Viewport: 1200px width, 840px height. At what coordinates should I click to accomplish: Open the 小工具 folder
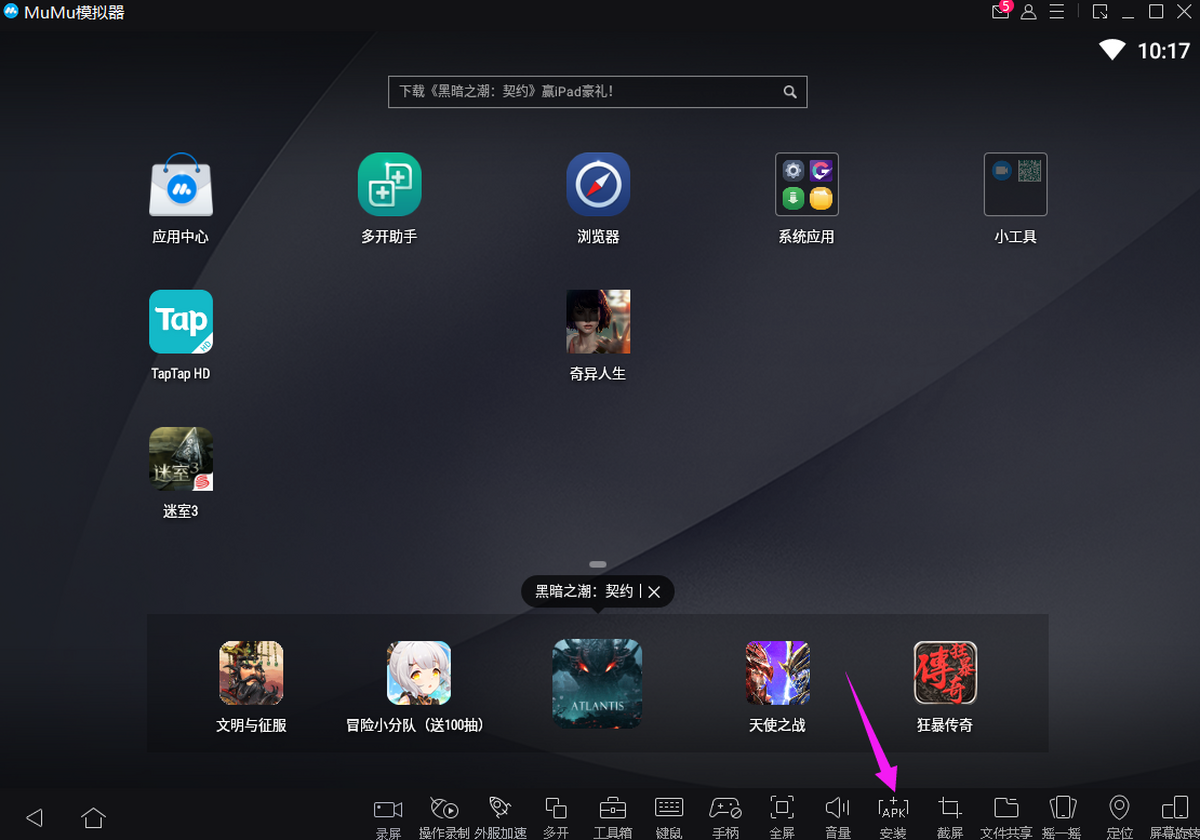click(1015, 185)
